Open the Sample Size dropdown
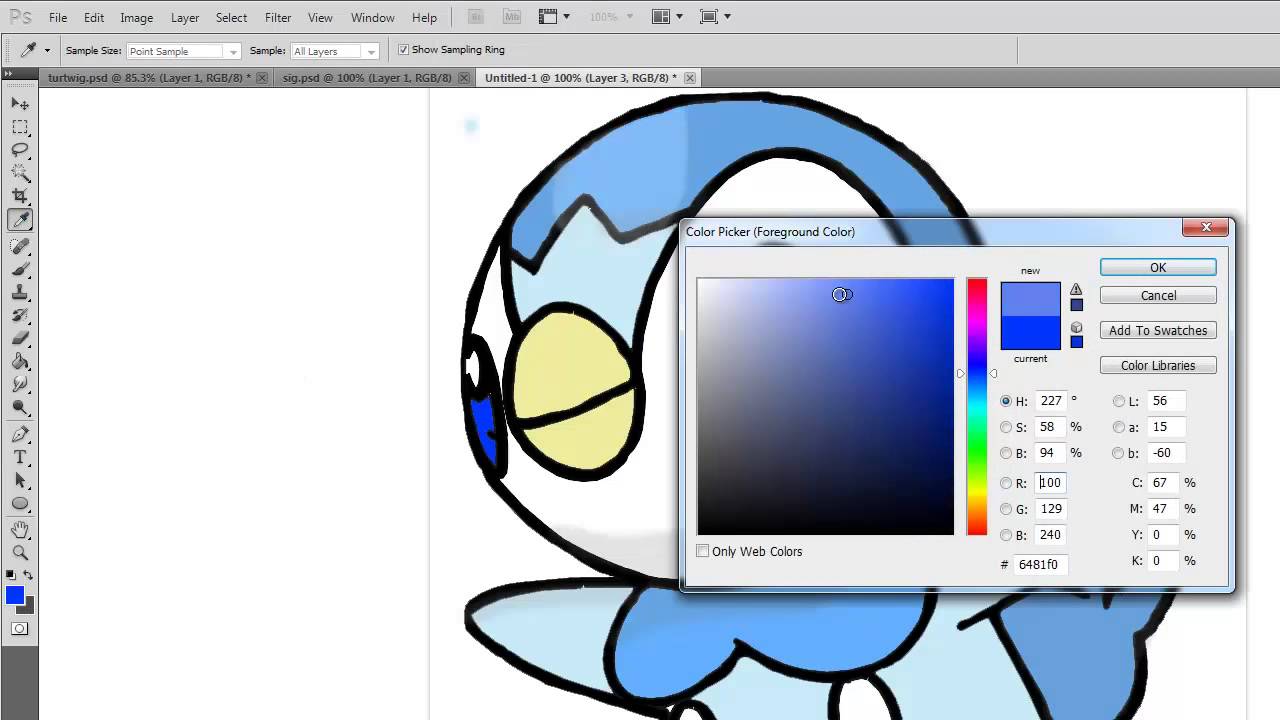This screenshot has height=720, width=1280. click(183, 51)
